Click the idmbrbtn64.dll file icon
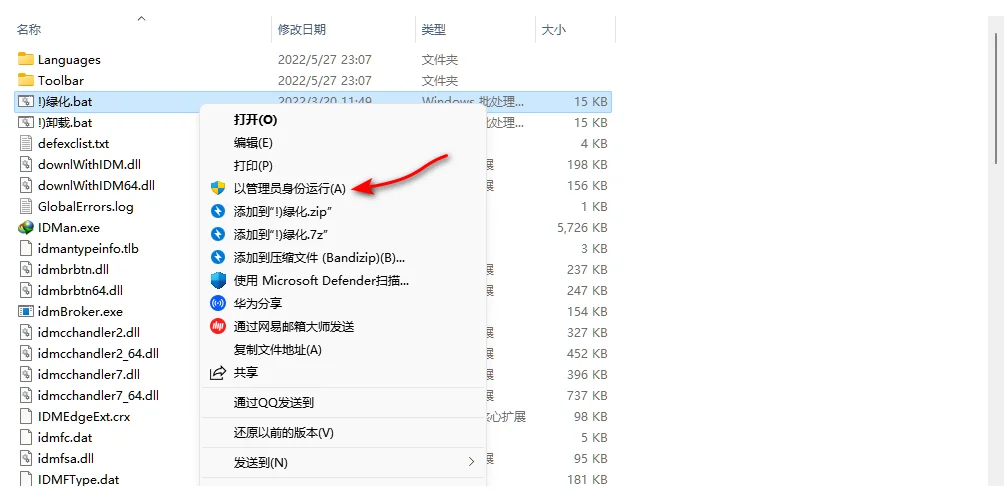The width and height of the screenshot is (1004, 502). (x=26, y=291)
